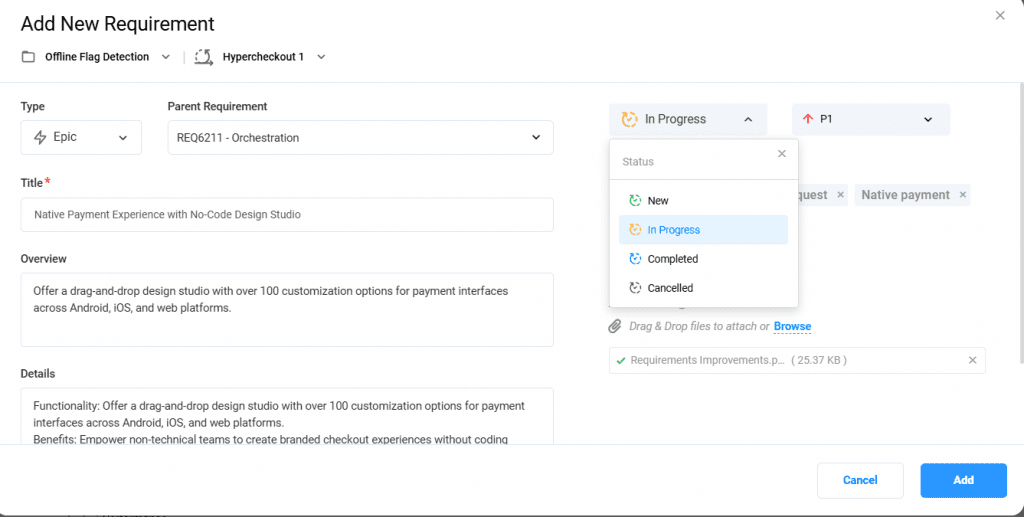Click the Add button
Image resolution: width=1024 pixels, height=517 pixels.
coord(963,480)
